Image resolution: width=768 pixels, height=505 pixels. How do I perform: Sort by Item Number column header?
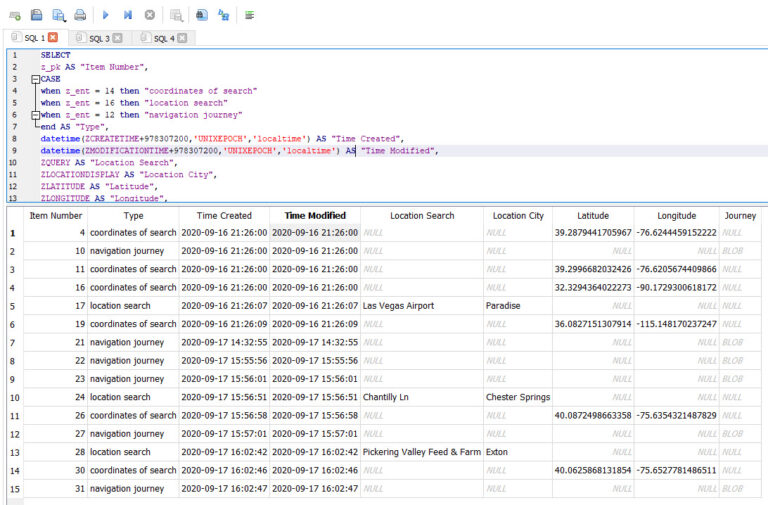(56, 215)
